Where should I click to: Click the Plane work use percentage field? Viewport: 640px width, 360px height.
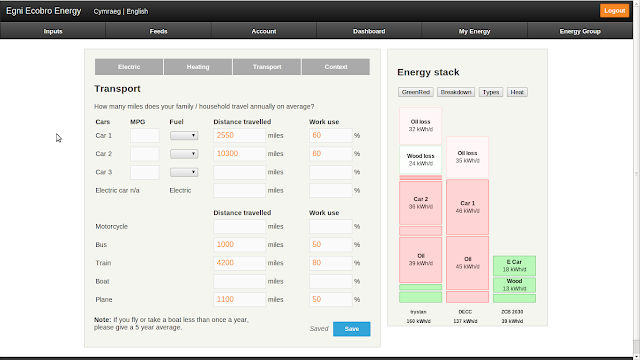(331, 300)
